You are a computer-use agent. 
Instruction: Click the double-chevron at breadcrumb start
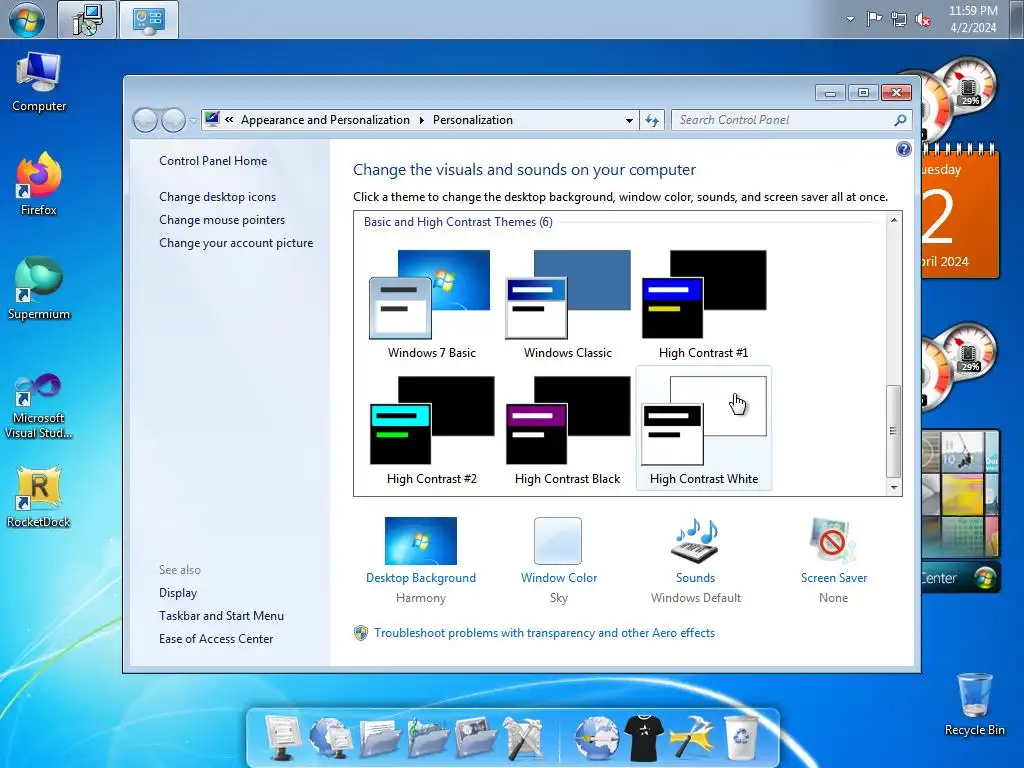pyautogui.click(x=229, y=120)
